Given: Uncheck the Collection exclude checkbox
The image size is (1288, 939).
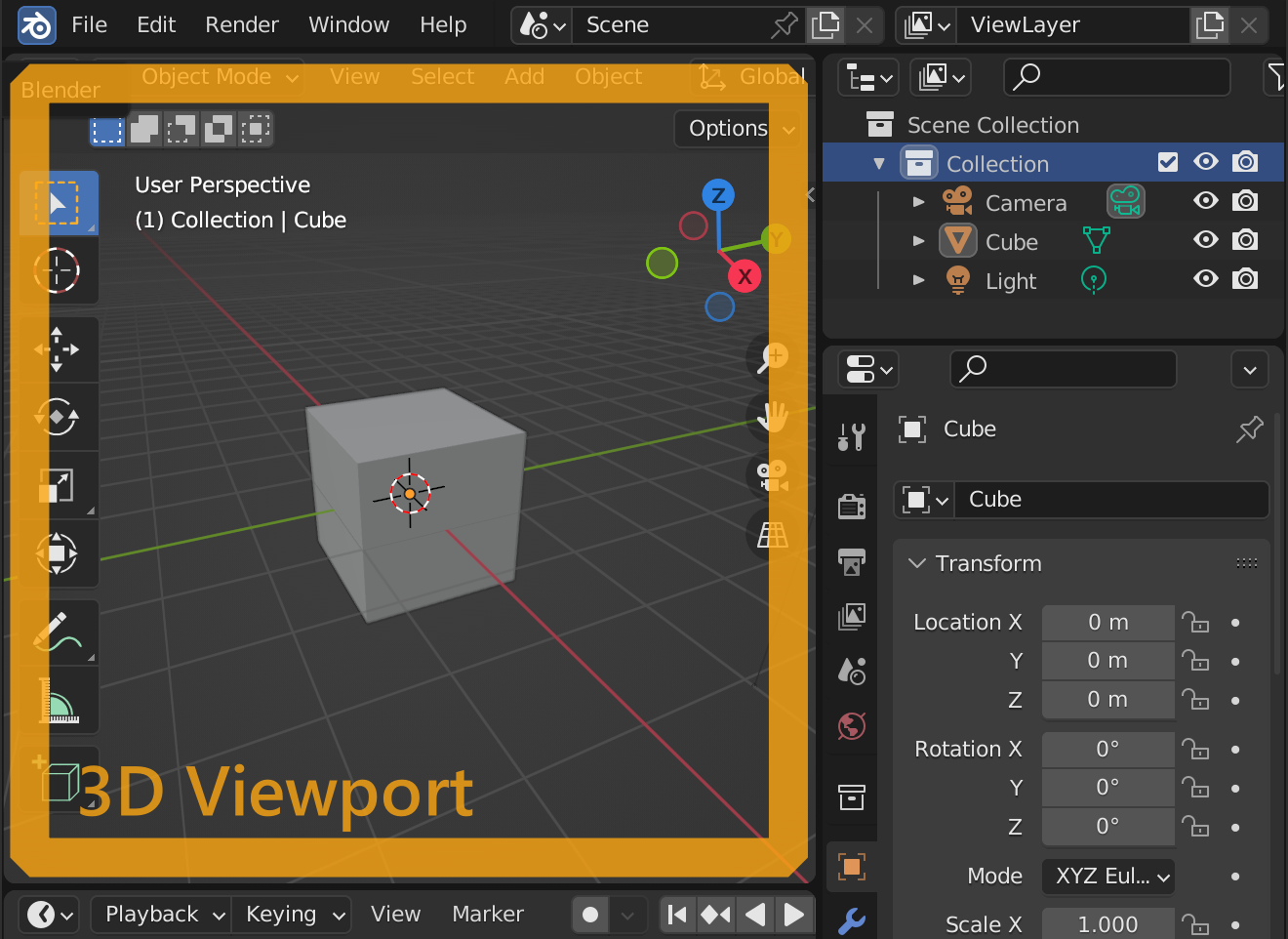Looking at the screenshot, I should [x=1167, y=162].
